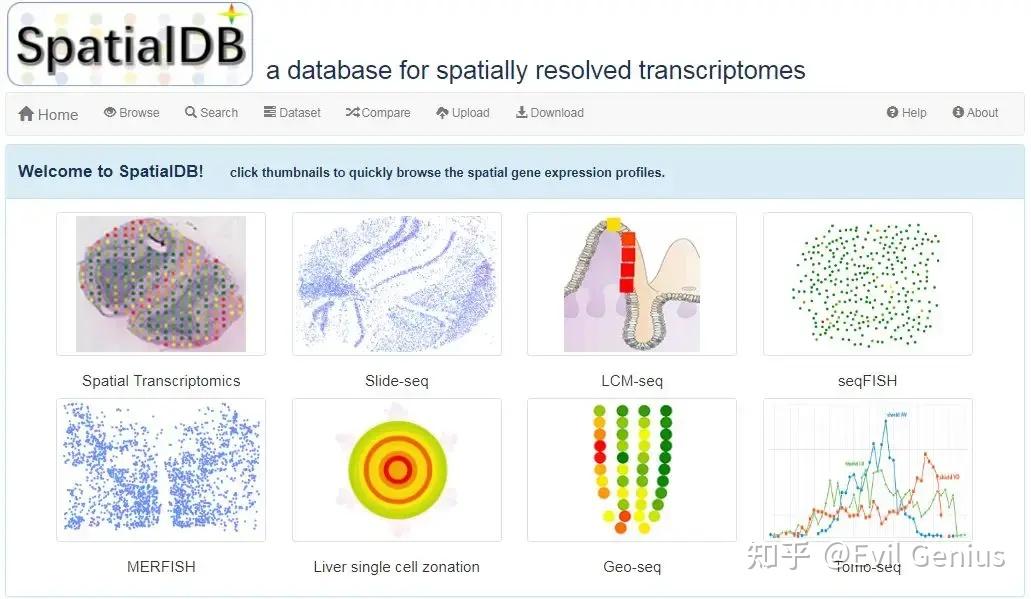Open the Spatial Transcriptomics thumbnail

[x=161, y=284]
